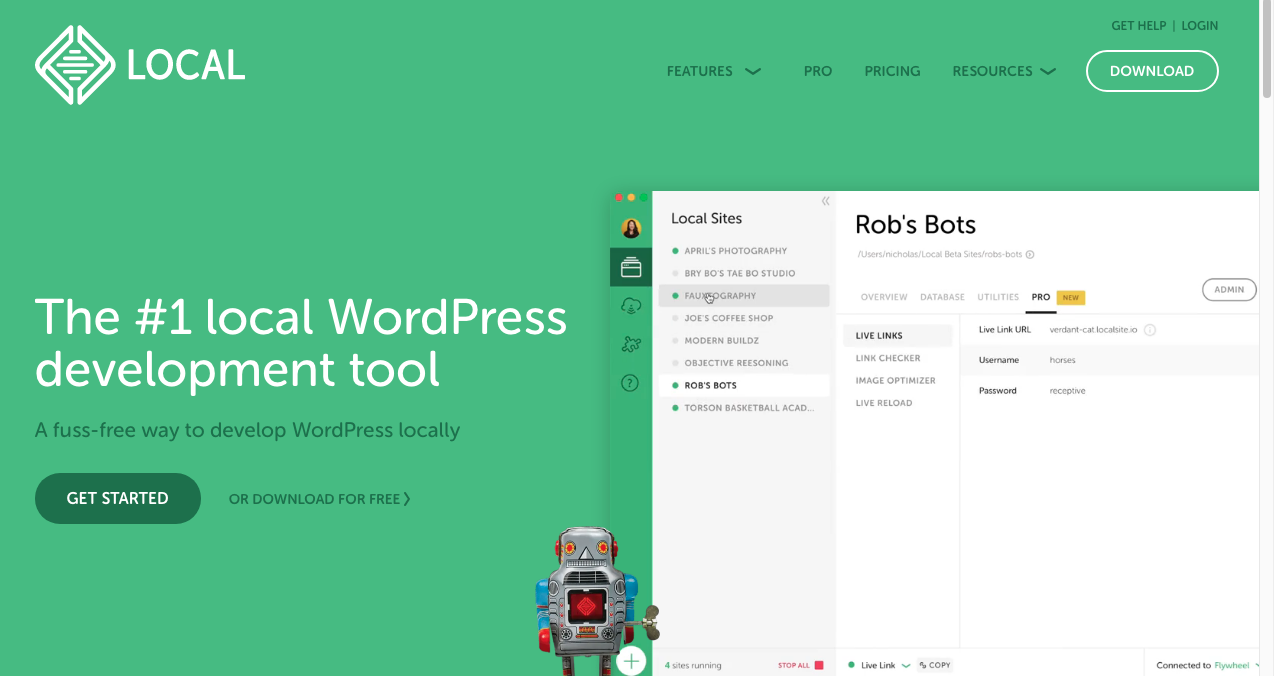Click the Get Started button

pos(118,498)
